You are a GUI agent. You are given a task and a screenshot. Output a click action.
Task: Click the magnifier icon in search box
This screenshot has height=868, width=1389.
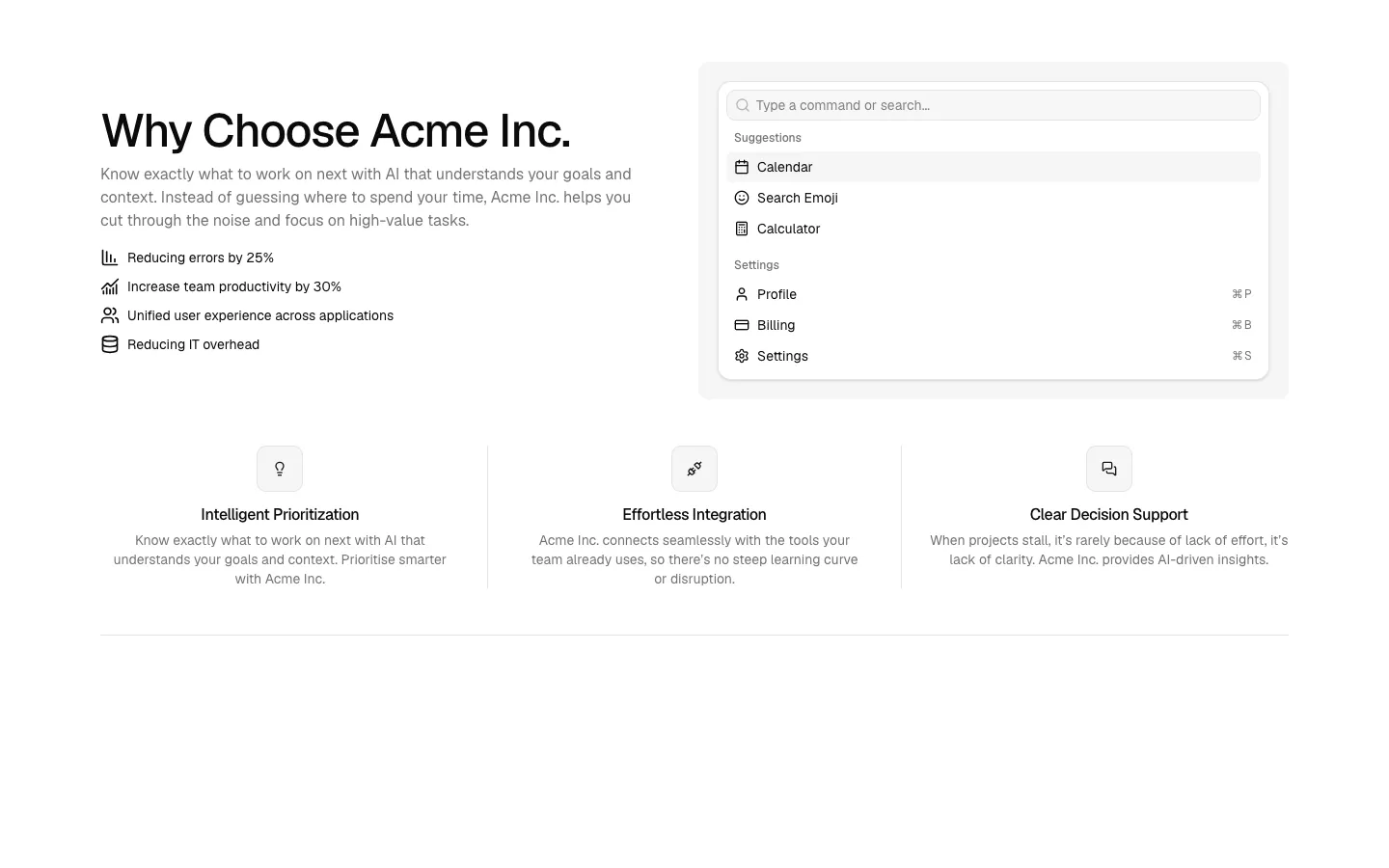[x=743, y=105]
